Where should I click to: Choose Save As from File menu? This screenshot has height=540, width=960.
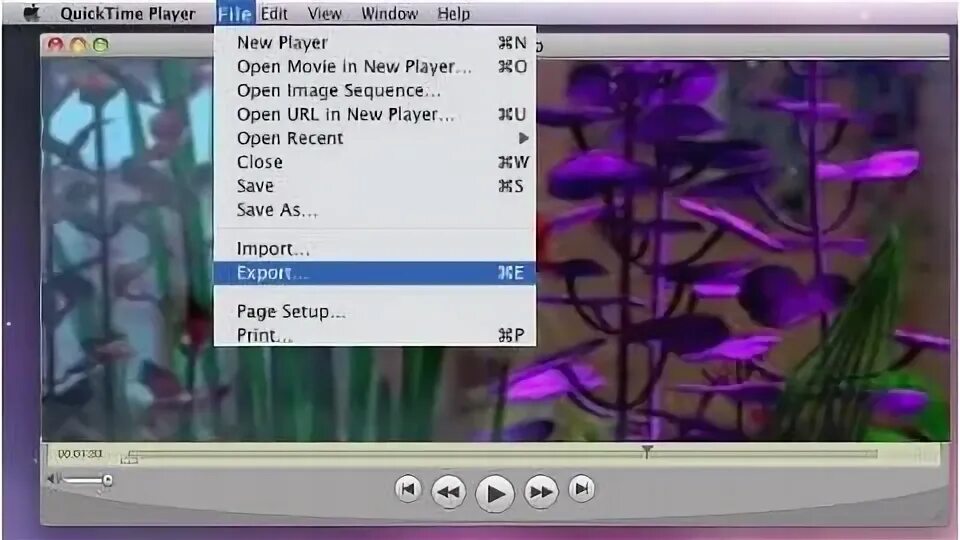coord(375,209)
